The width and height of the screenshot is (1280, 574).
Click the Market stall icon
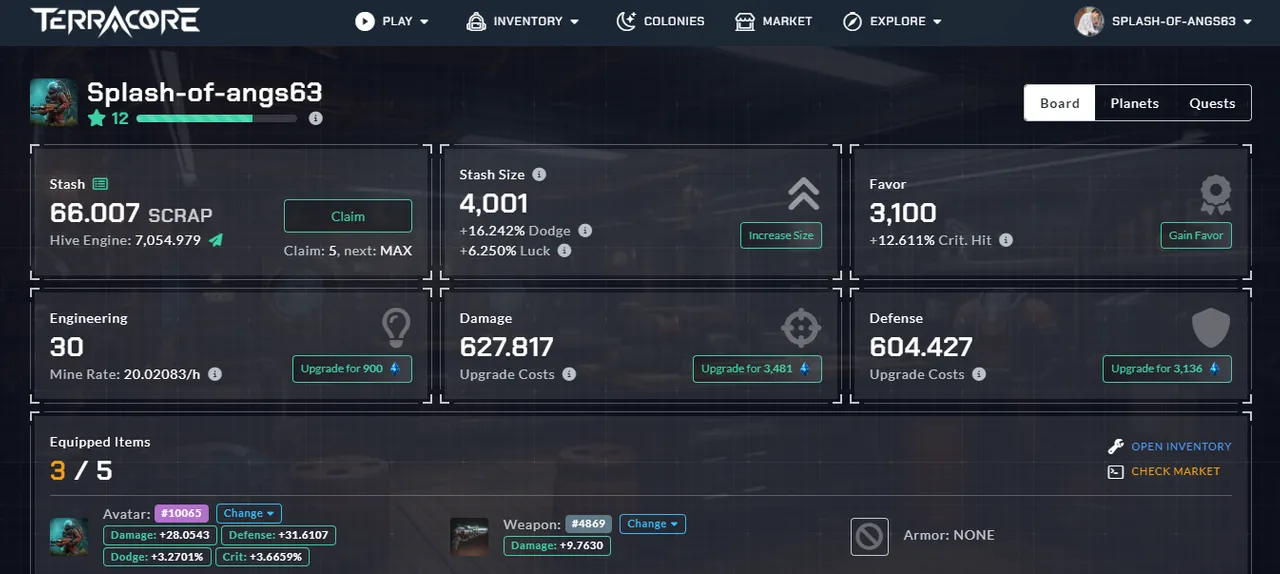click(744, 21)
